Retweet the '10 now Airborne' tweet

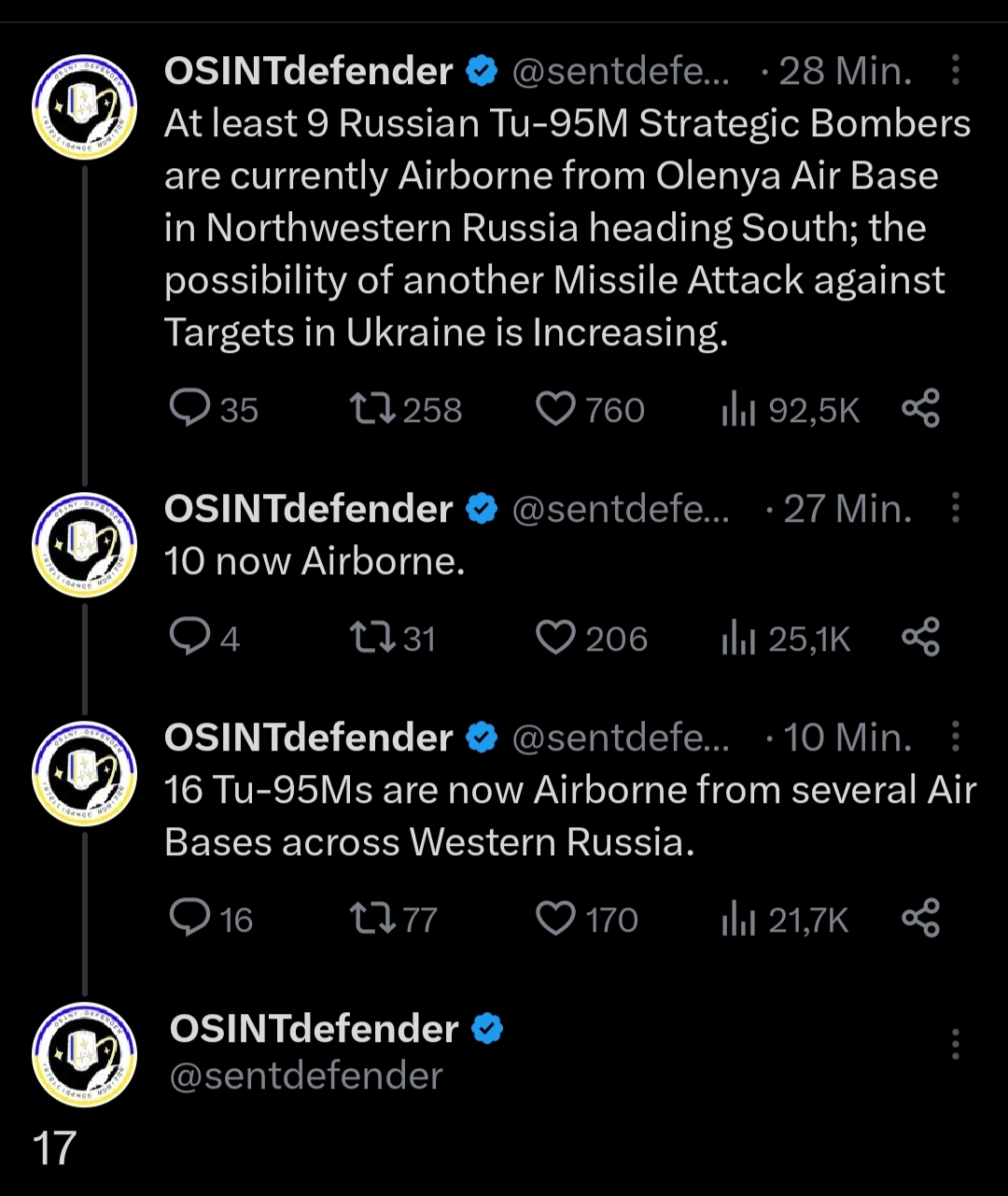pos(373,638)
